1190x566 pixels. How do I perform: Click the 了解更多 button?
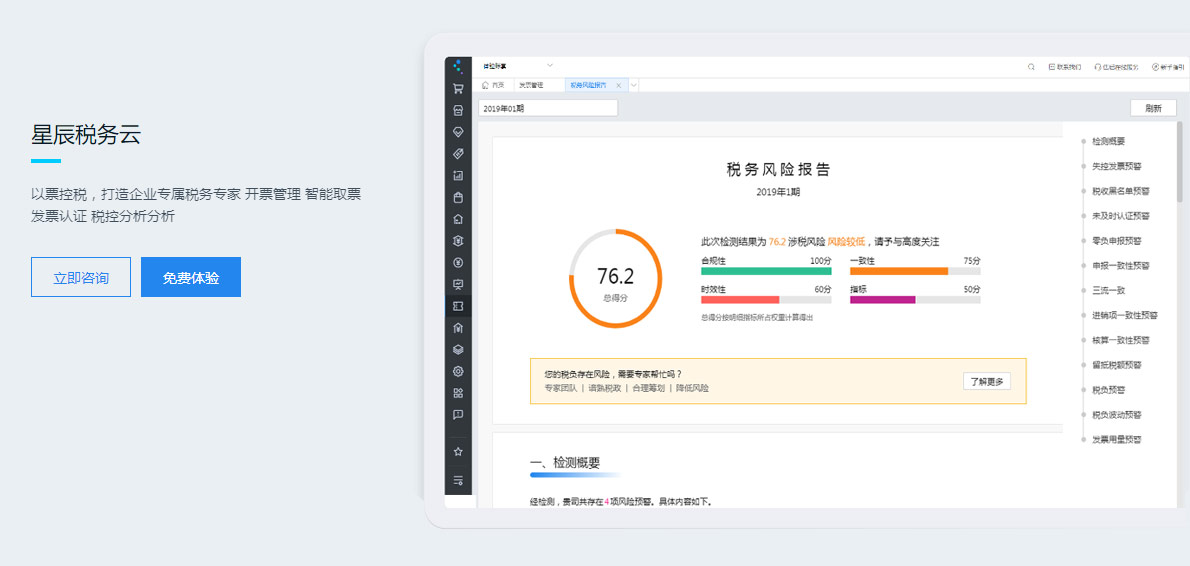(x=987, y=382)
